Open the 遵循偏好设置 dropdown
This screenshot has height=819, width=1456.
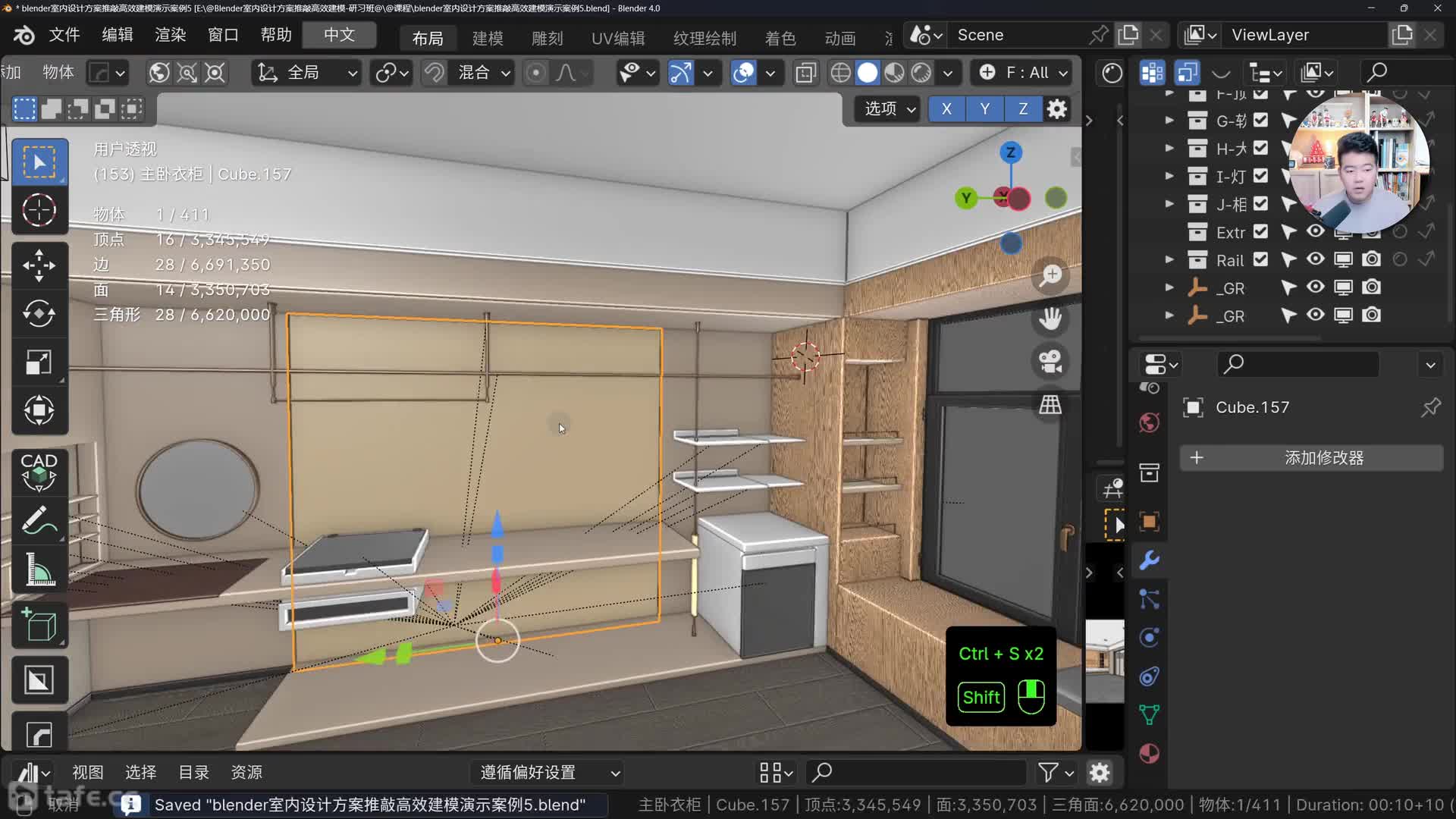tap(550, 772)
